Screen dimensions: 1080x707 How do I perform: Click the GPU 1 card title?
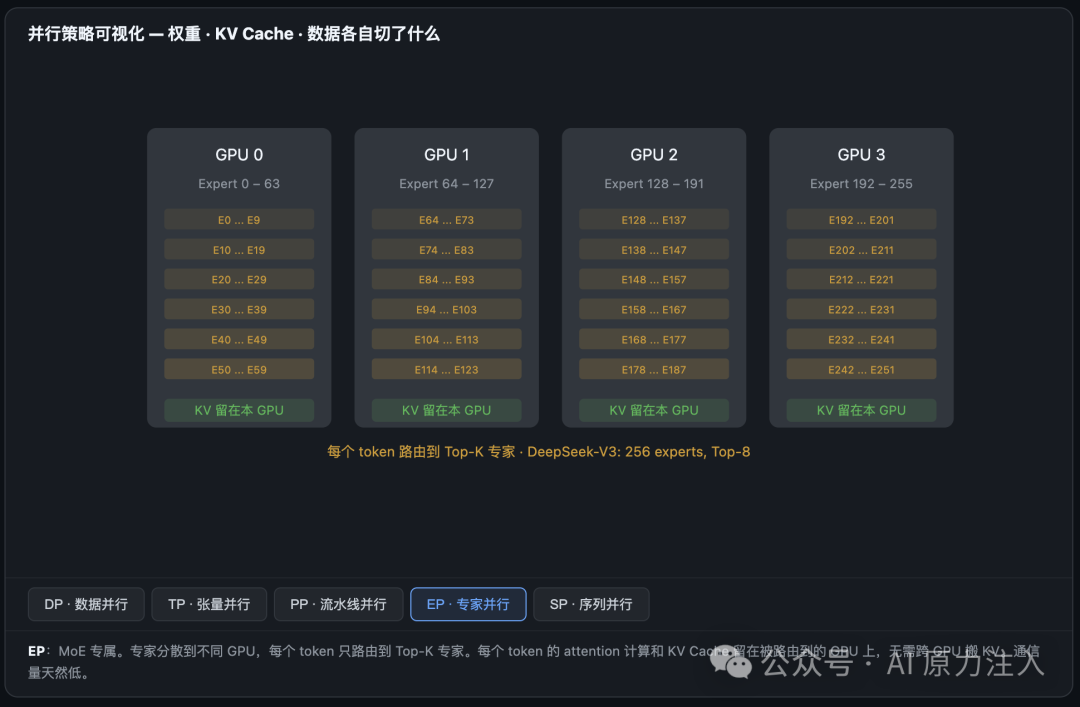(x=446, y=155)
